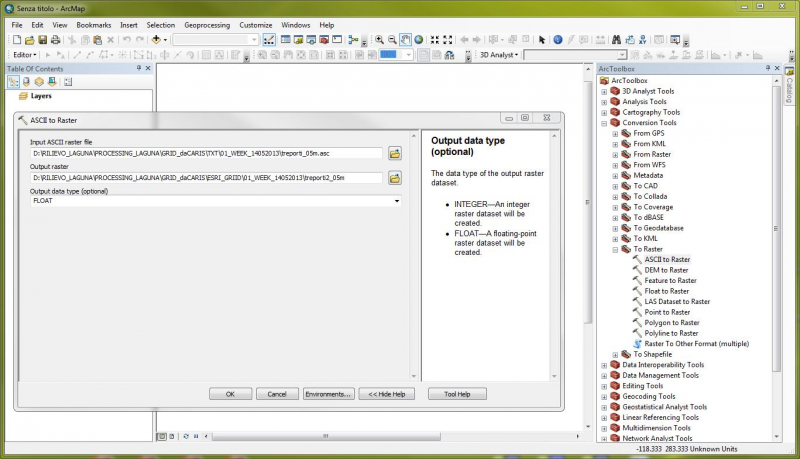The width and height of the screenshot is (800, 459).
Task: Expand the Data Management Tools toolbox
Action: pos(604,376)
